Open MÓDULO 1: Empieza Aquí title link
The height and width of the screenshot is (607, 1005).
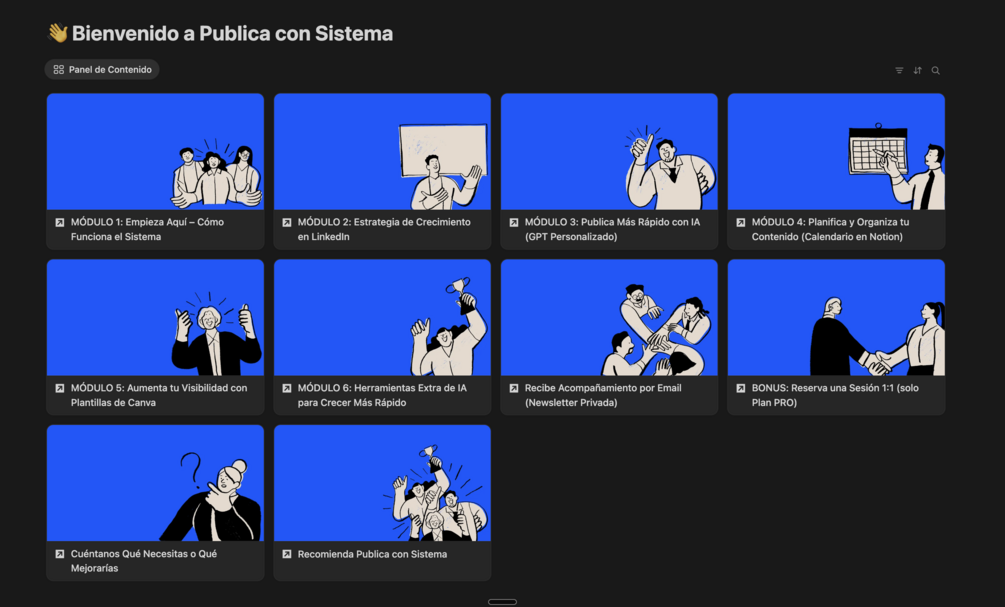(x=147, y=229)
